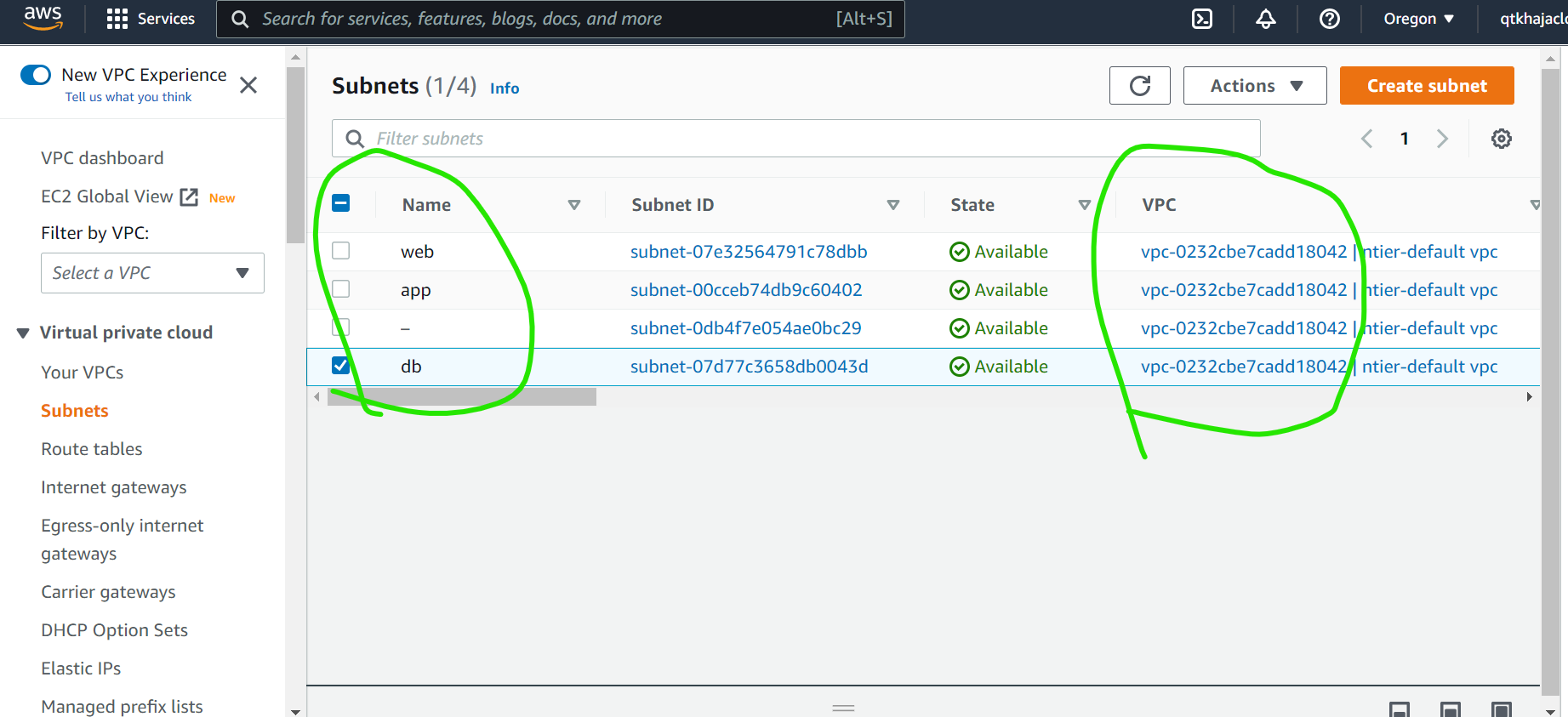Toggle the select-all subnets checkbox
Viewport: 1568px width, 717px height.
(341, 203)
